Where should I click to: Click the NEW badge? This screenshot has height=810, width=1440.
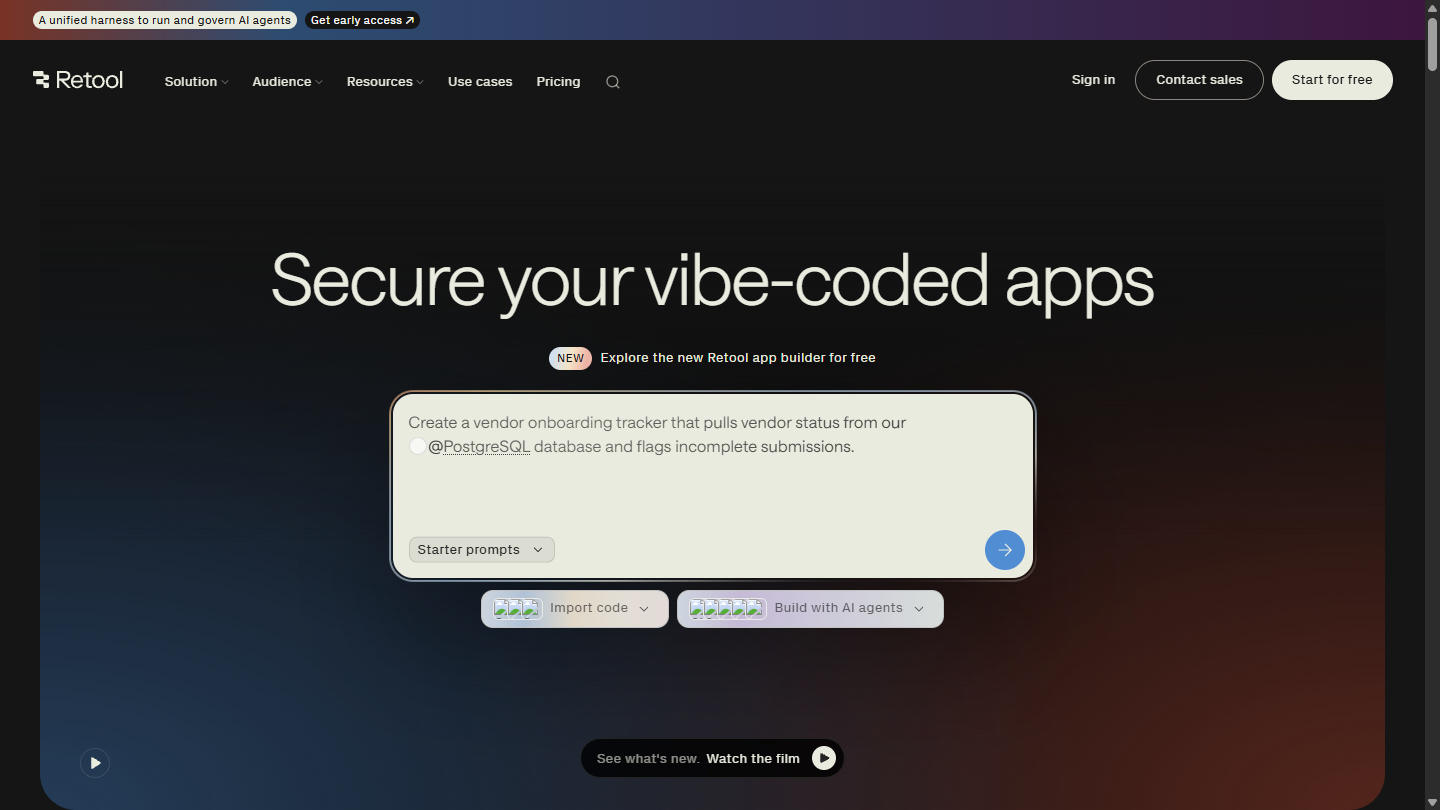point(570,358)
